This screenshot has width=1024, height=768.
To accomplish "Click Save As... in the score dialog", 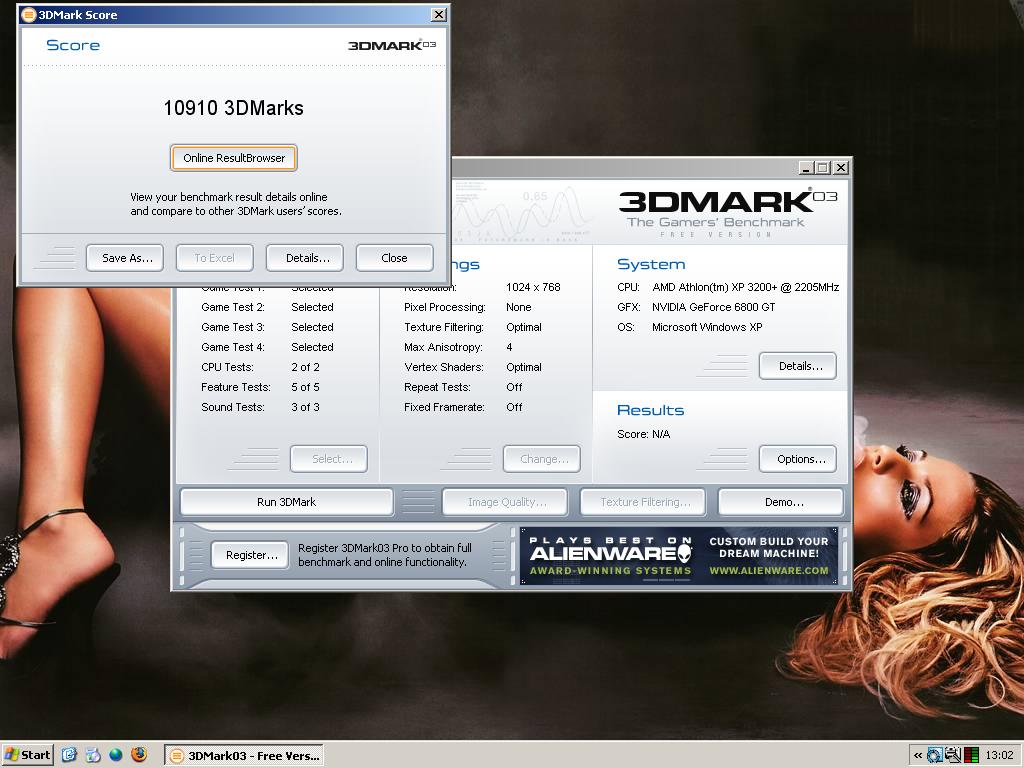I will (125, 258).
